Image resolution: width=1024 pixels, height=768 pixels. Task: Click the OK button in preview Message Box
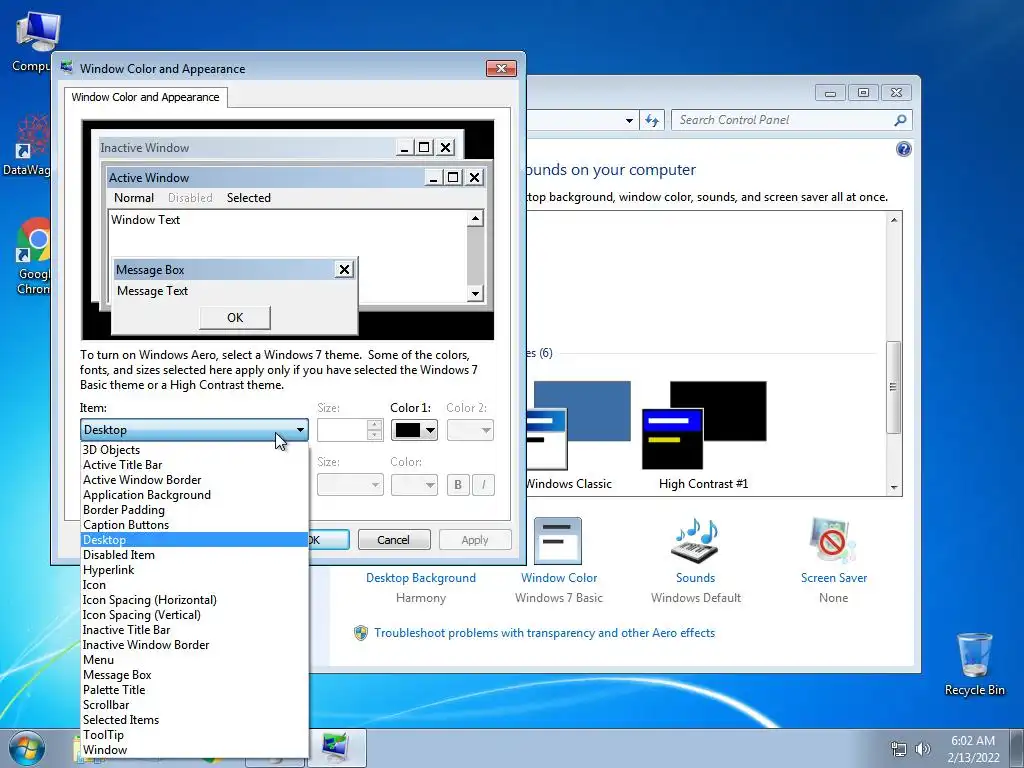[235, 317]
